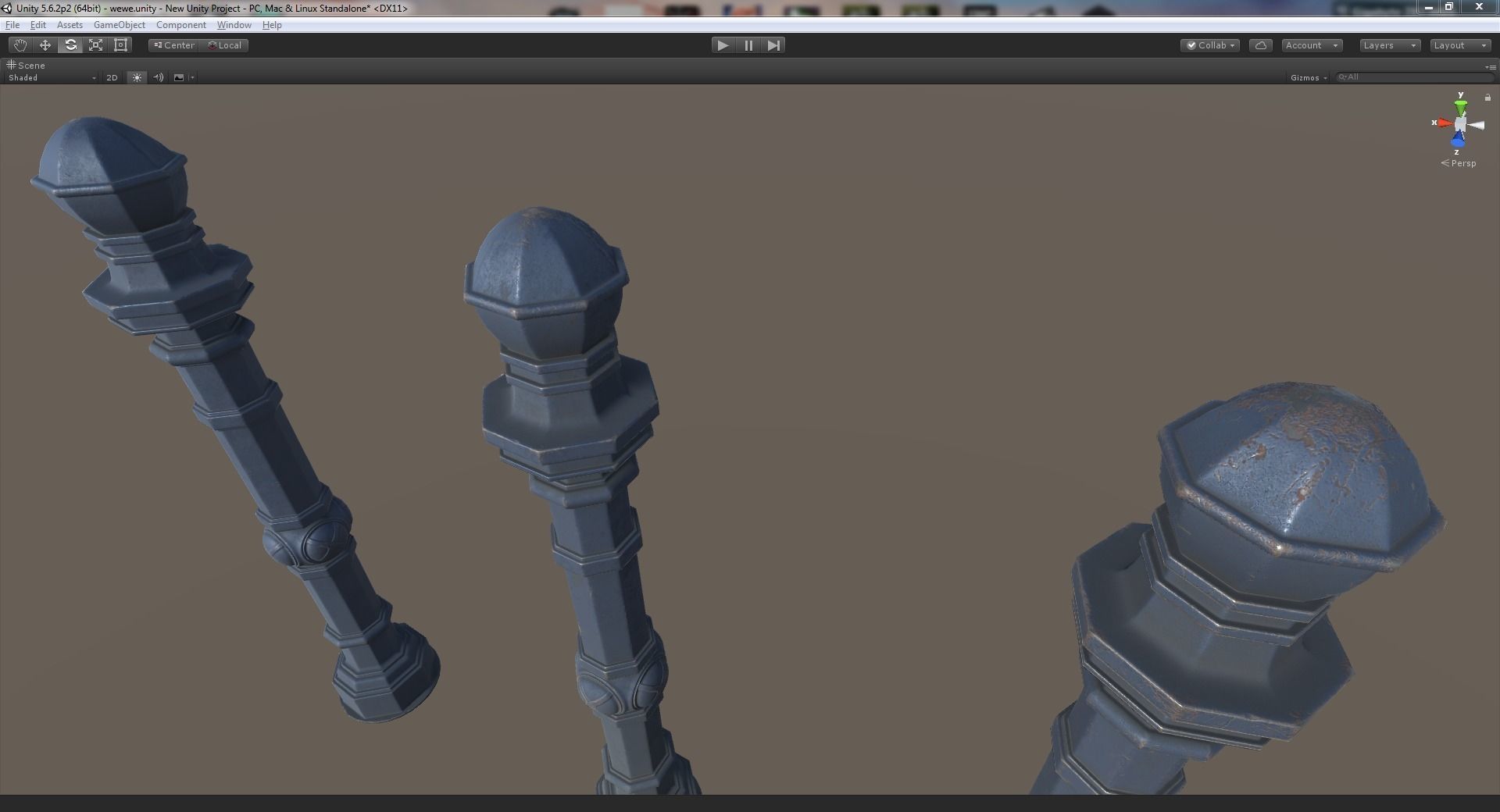Click the red X axis gizmo cone
The width and height of the screenshot is (1500, 812).
(x=1444, y=123)
